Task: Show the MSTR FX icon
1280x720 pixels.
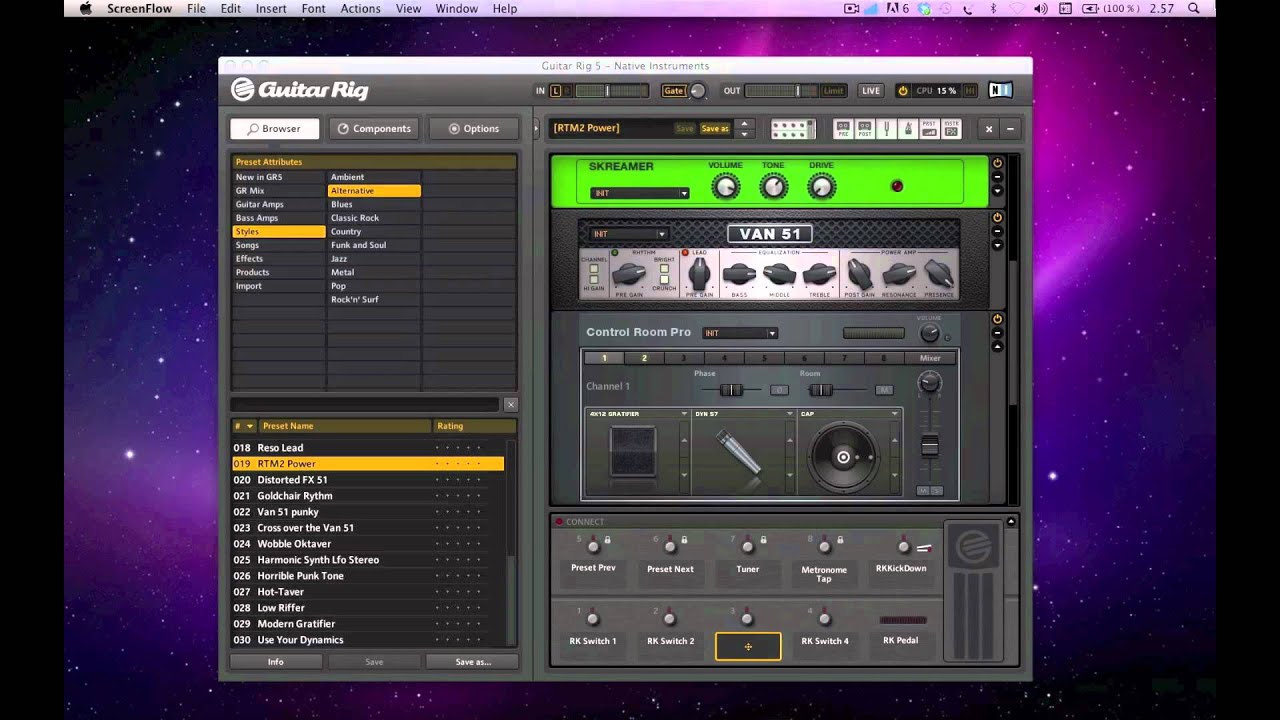Action: click(951, 129)
